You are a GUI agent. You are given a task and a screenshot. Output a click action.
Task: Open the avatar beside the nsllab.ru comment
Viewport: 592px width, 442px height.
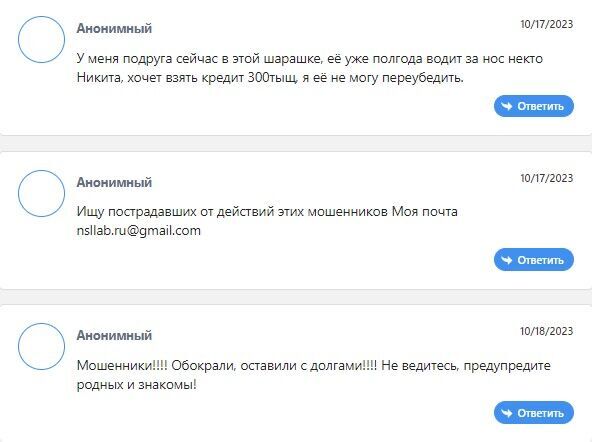click(42, 193)
